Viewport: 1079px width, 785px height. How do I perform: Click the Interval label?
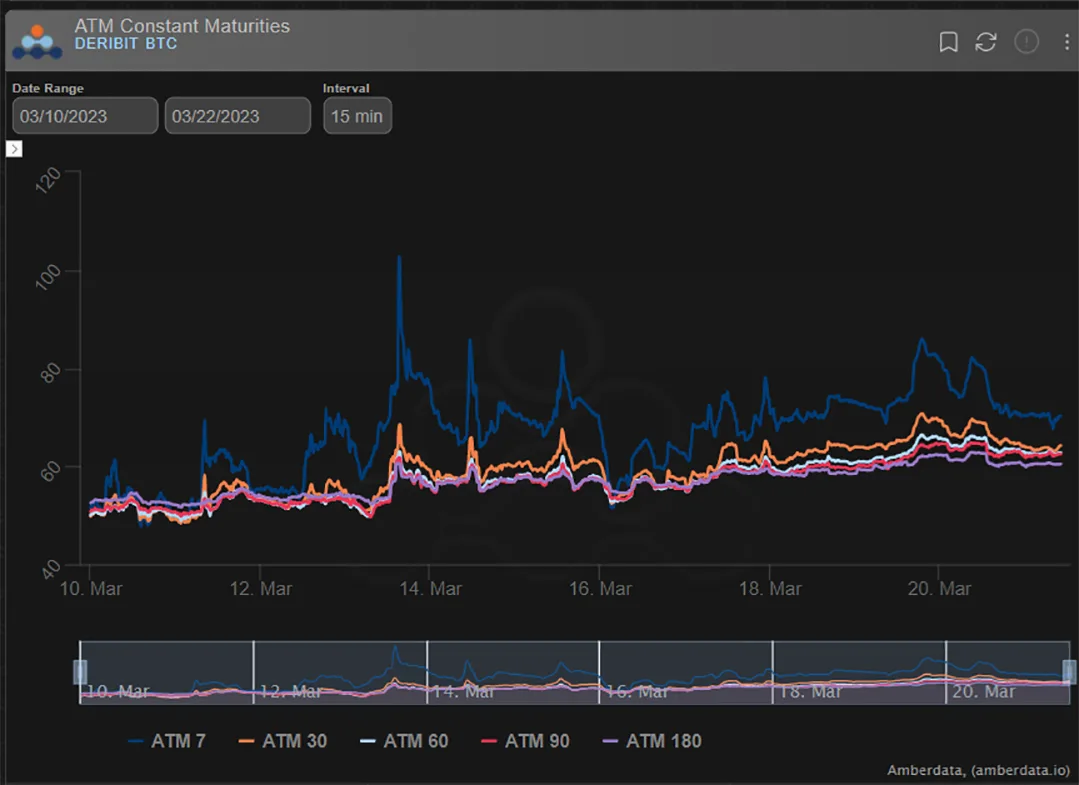pos(346,88)
